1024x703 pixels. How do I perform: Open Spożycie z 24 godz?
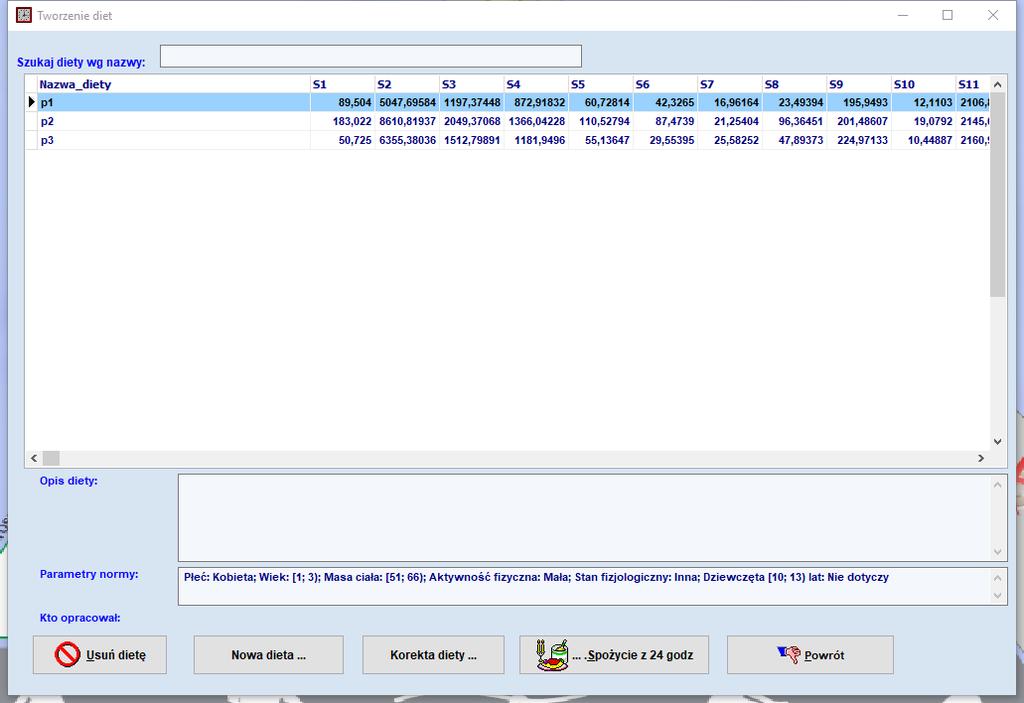614,655
